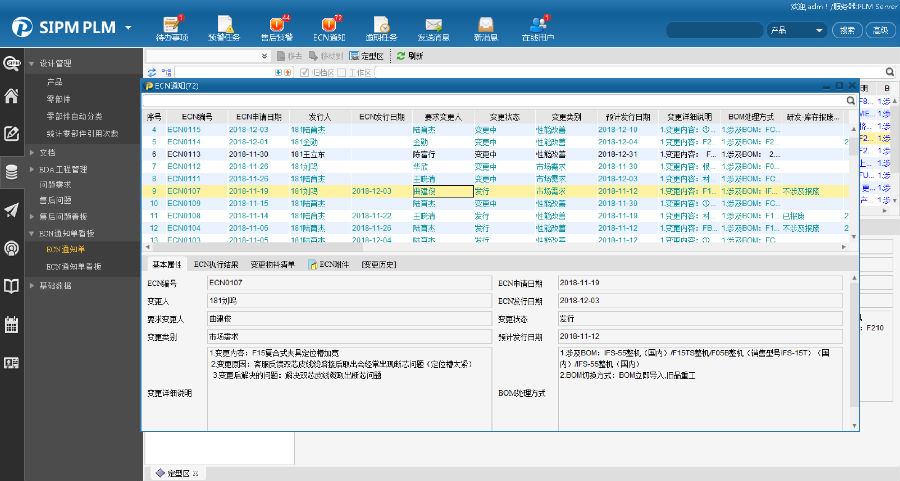900x481 pixels.
Task: Click home icon in left sidebar
Action: click(x=12, y=97)
